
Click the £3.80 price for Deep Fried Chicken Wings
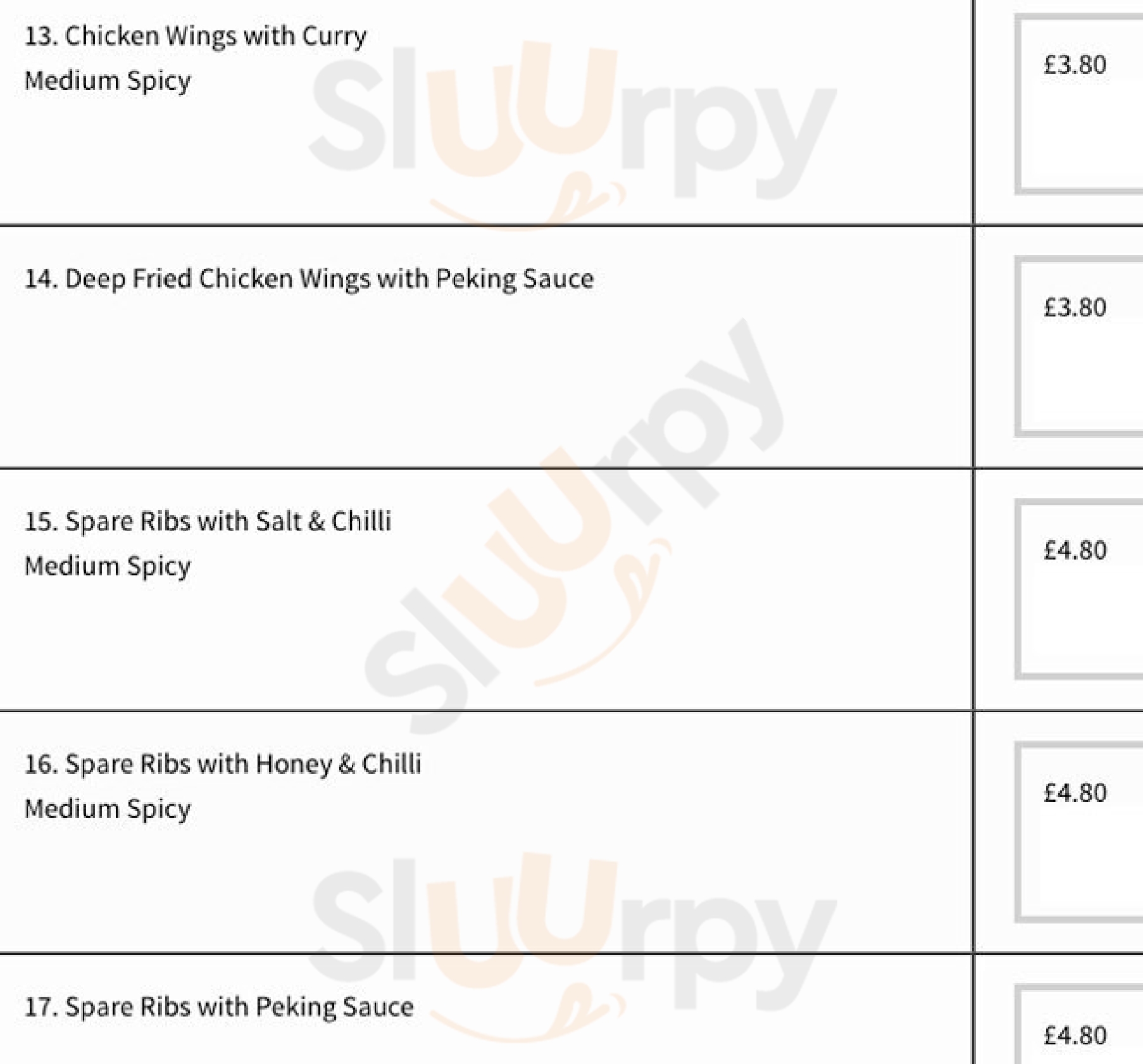(1075, 308)
